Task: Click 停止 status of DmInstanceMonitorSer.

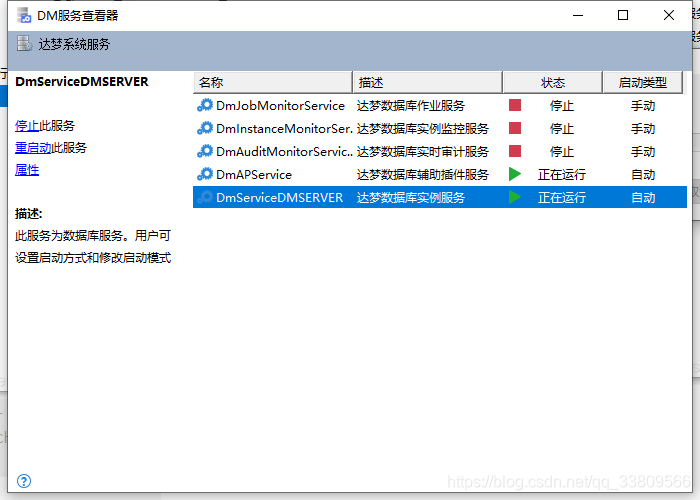Action: (562, 129)
